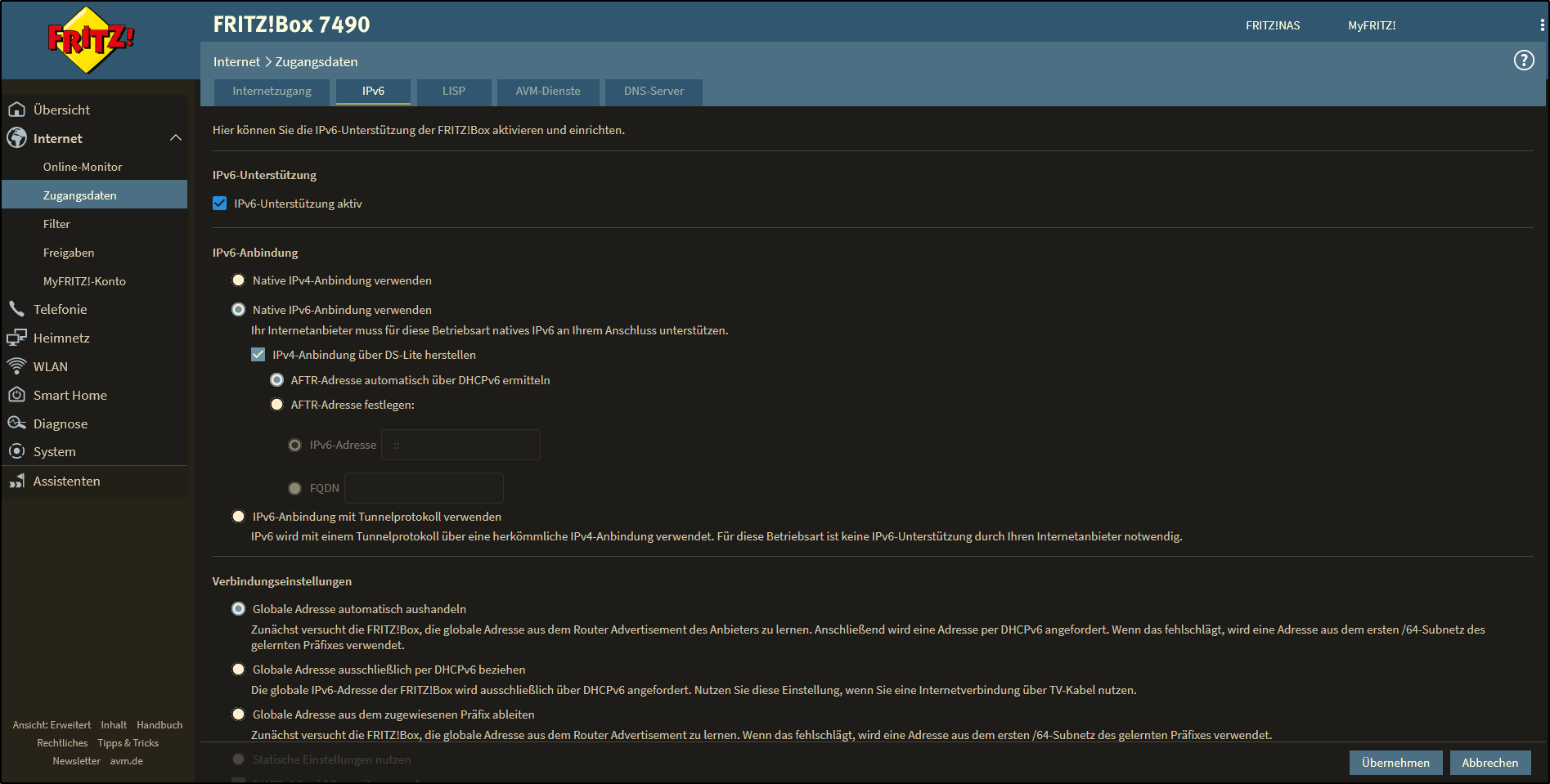This screenshot has width=1550, height=784.
Task: Open the help question mark icon
Action: tap(1524, 60)
